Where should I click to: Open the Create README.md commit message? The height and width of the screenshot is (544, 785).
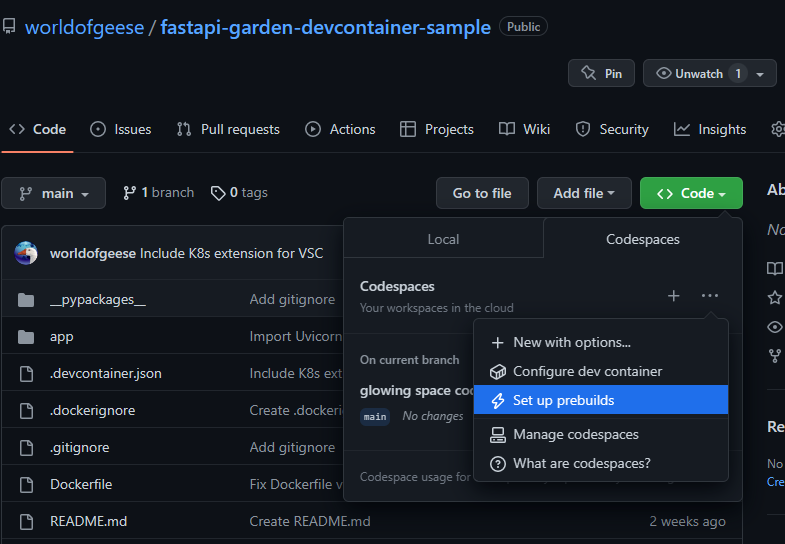coord(310,522)
